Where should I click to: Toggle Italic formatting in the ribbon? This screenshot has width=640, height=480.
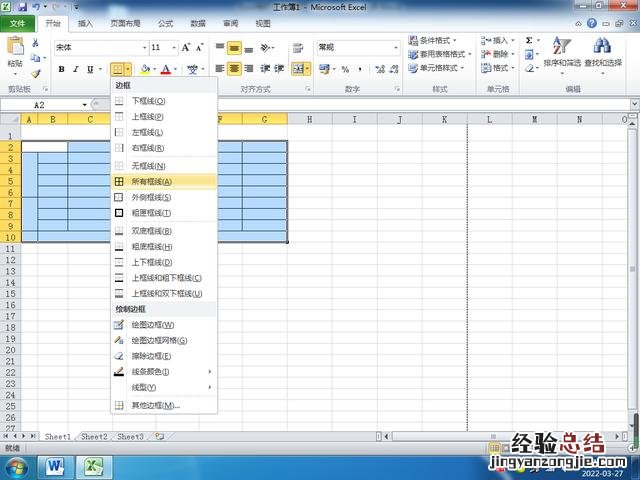coord(76,69)
